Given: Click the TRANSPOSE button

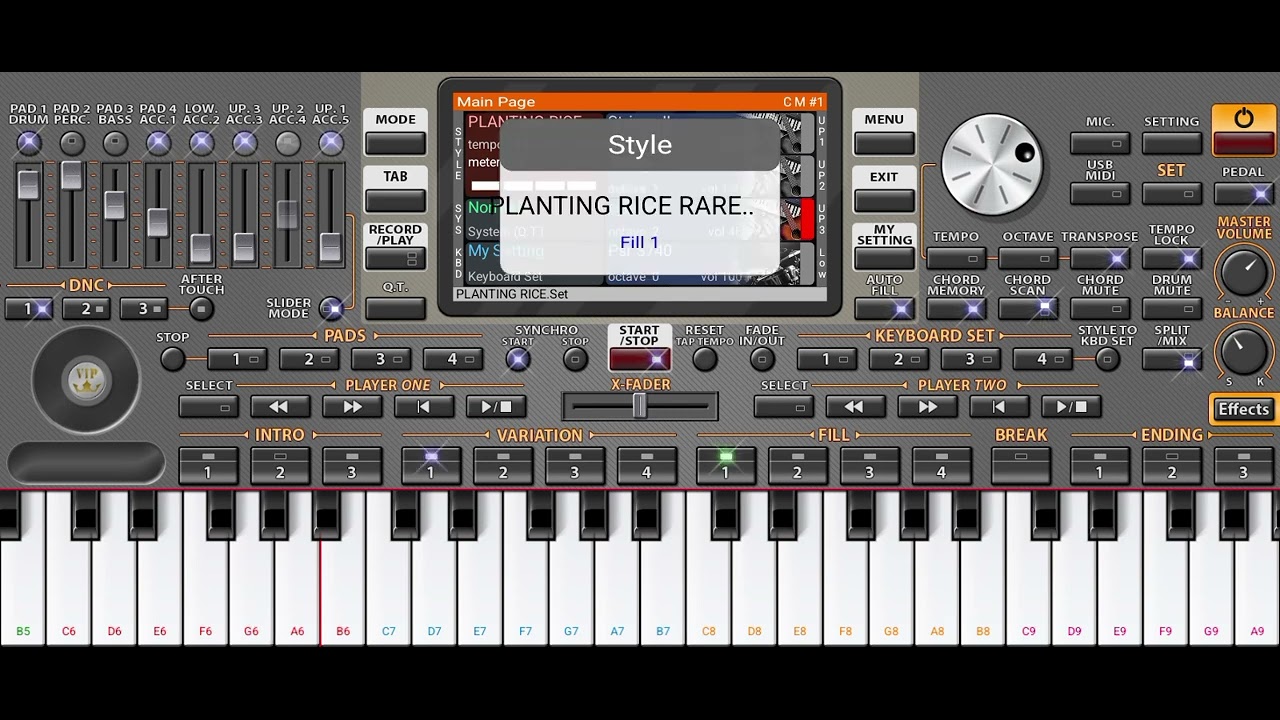Looking at the screenshot, I should 1100,259.
